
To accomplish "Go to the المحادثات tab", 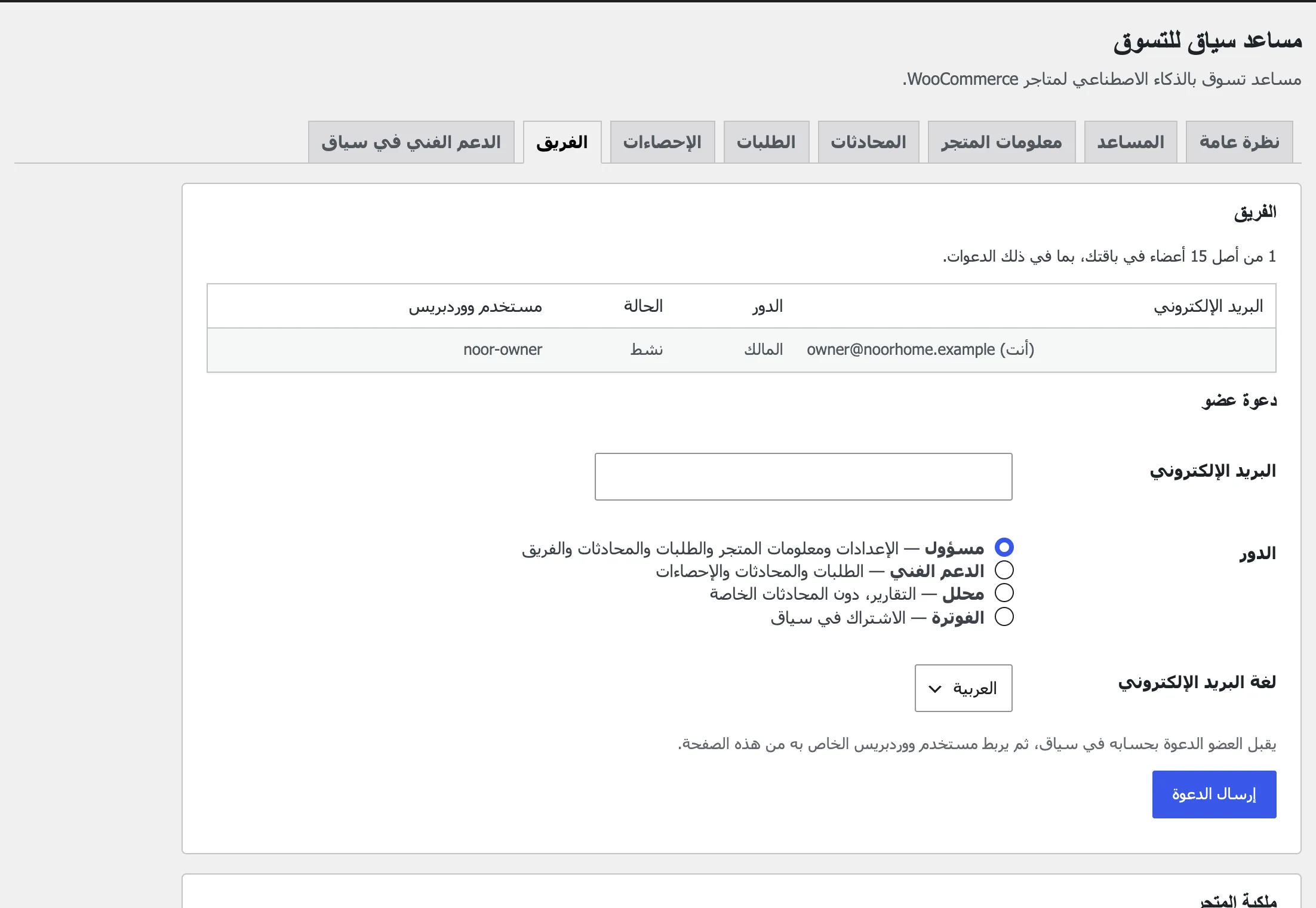I will point(868,142).
